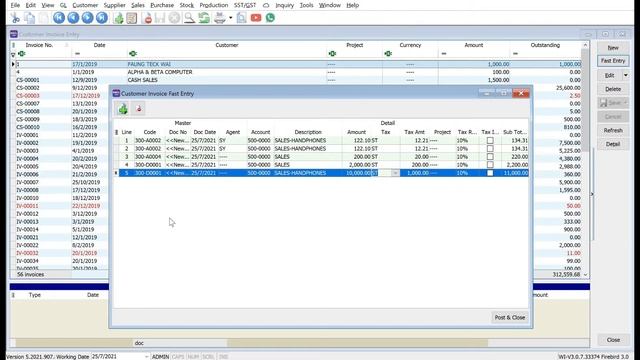The height and width of the screenshot is (360, 640).
Task: Click the red Delete document toolbar icon
Action: pos(148,18)
